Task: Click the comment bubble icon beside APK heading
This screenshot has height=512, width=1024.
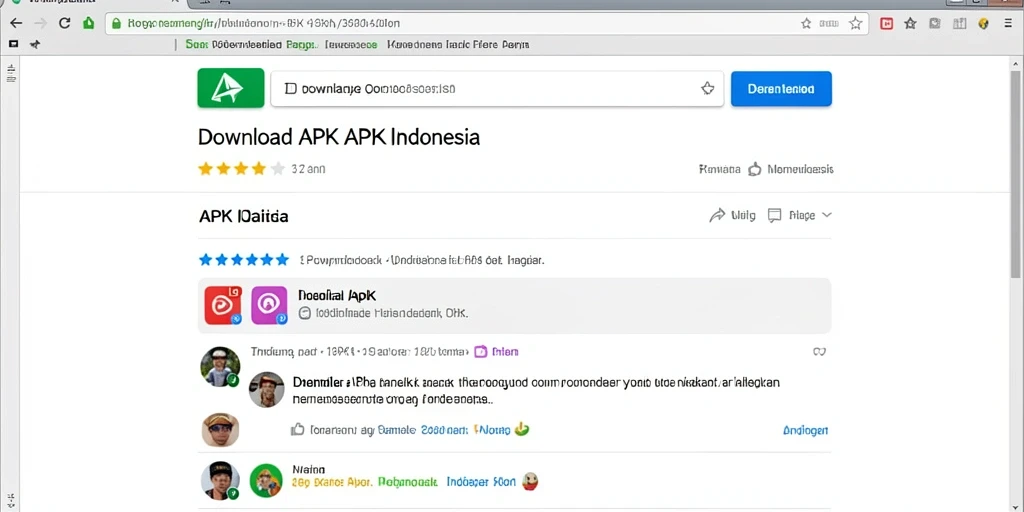Action: (x=775, y=216)
